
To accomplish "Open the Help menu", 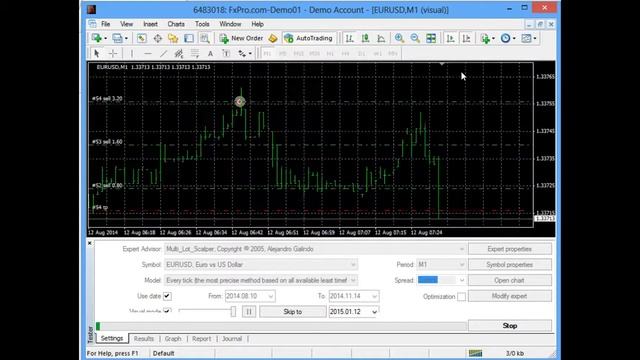I will [x=258, y=24].
